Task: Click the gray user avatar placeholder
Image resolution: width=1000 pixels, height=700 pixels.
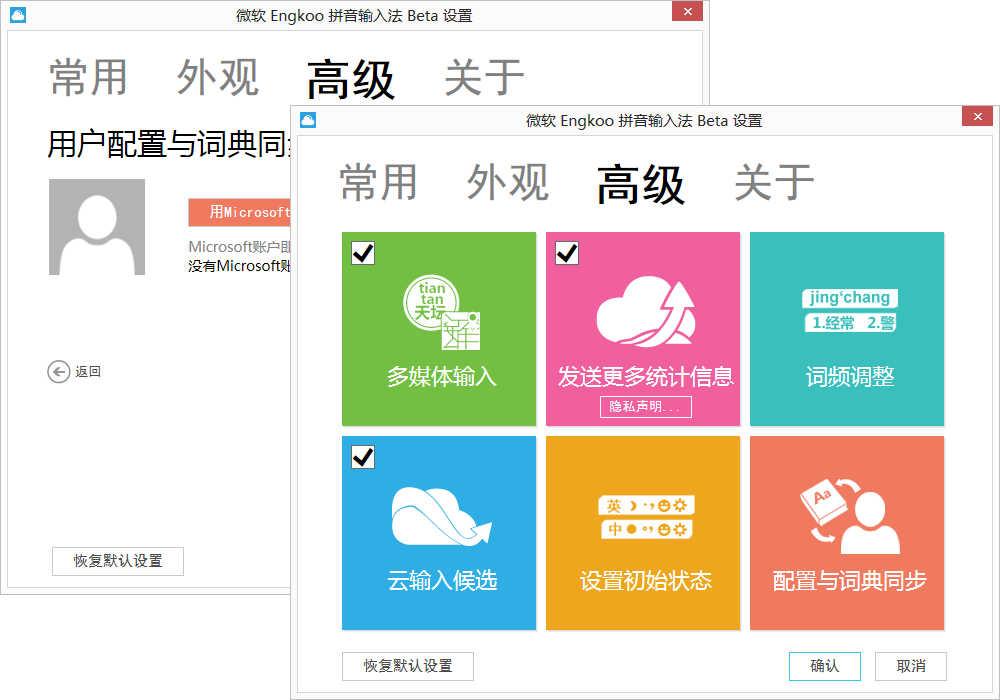Action: tap(96, 227)
